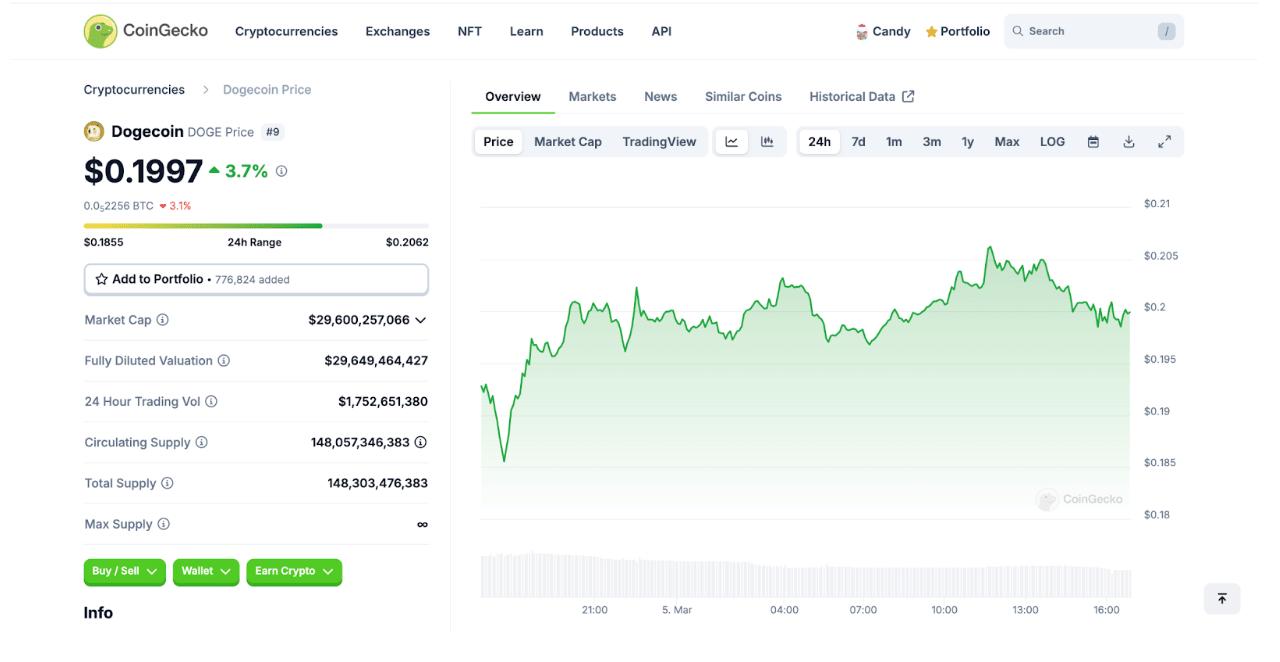Click the Search input field
This screenshot has width=1280, height=662.
(x=1083, y=31)
